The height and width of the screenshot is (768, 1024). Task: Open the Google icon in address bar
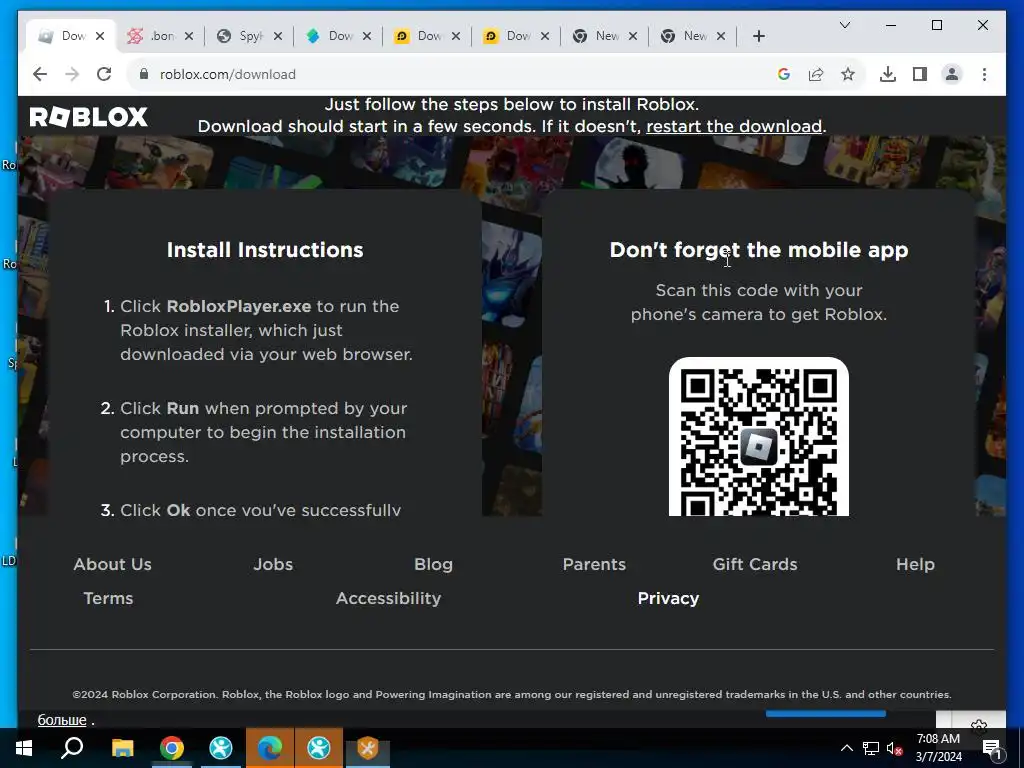coord(784,74)
